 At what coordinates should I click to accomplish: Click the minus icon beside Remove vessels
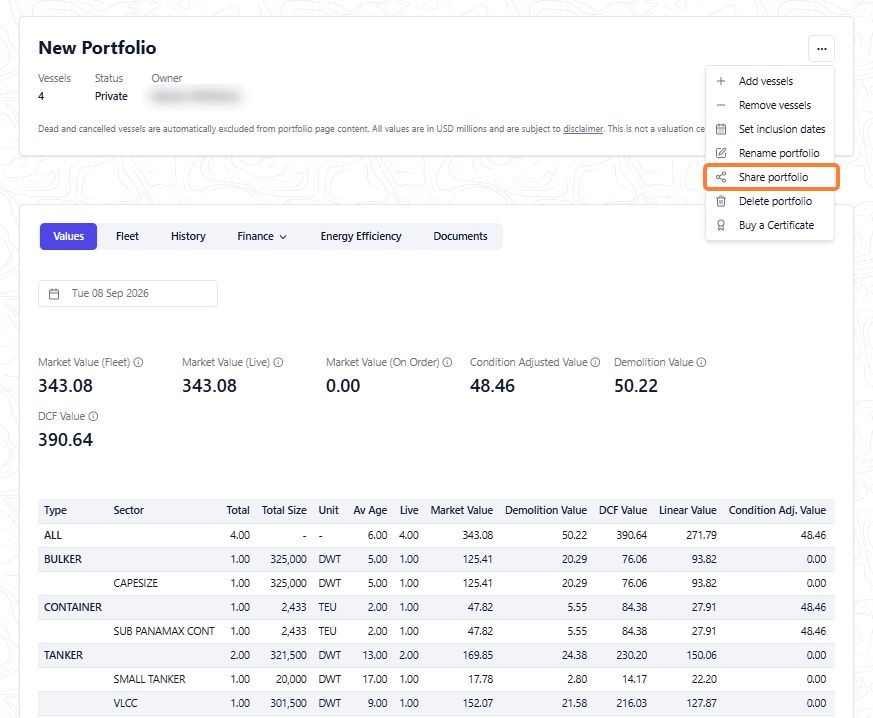pos(721,105)
